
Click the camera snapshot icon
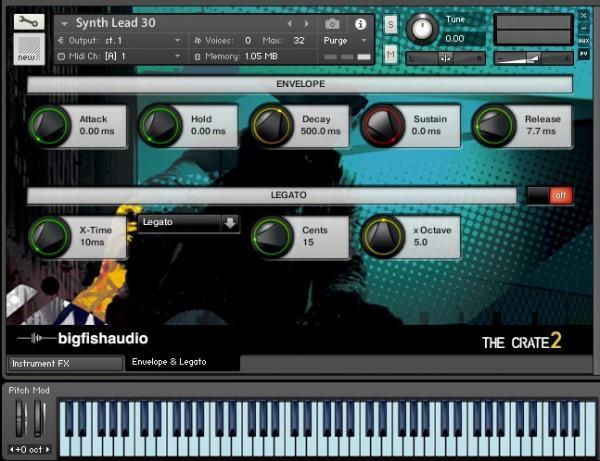tap(332, 23)
